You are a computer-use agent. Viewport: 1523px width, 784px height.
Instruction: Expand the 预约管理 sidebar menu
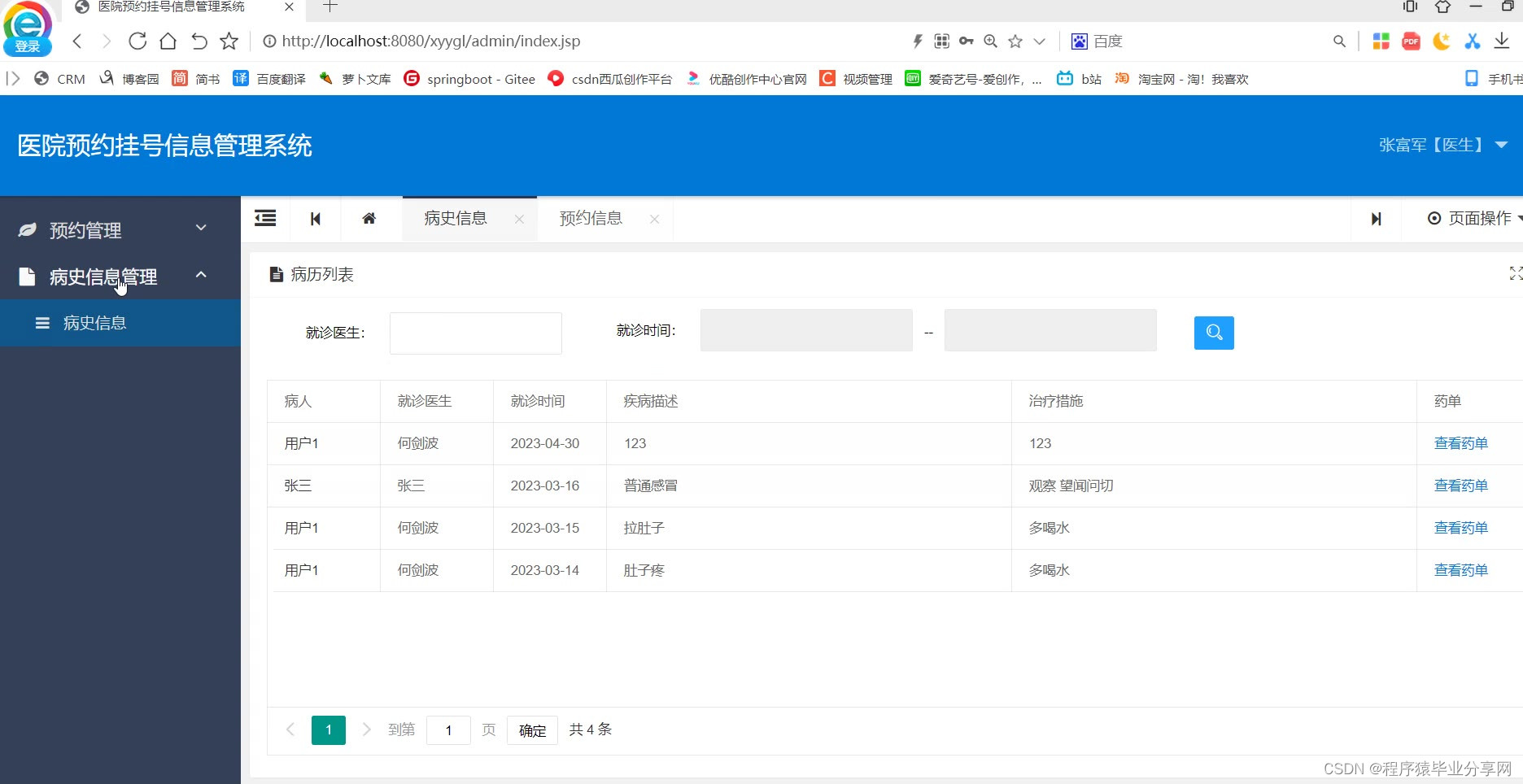(x=120, y=230)
